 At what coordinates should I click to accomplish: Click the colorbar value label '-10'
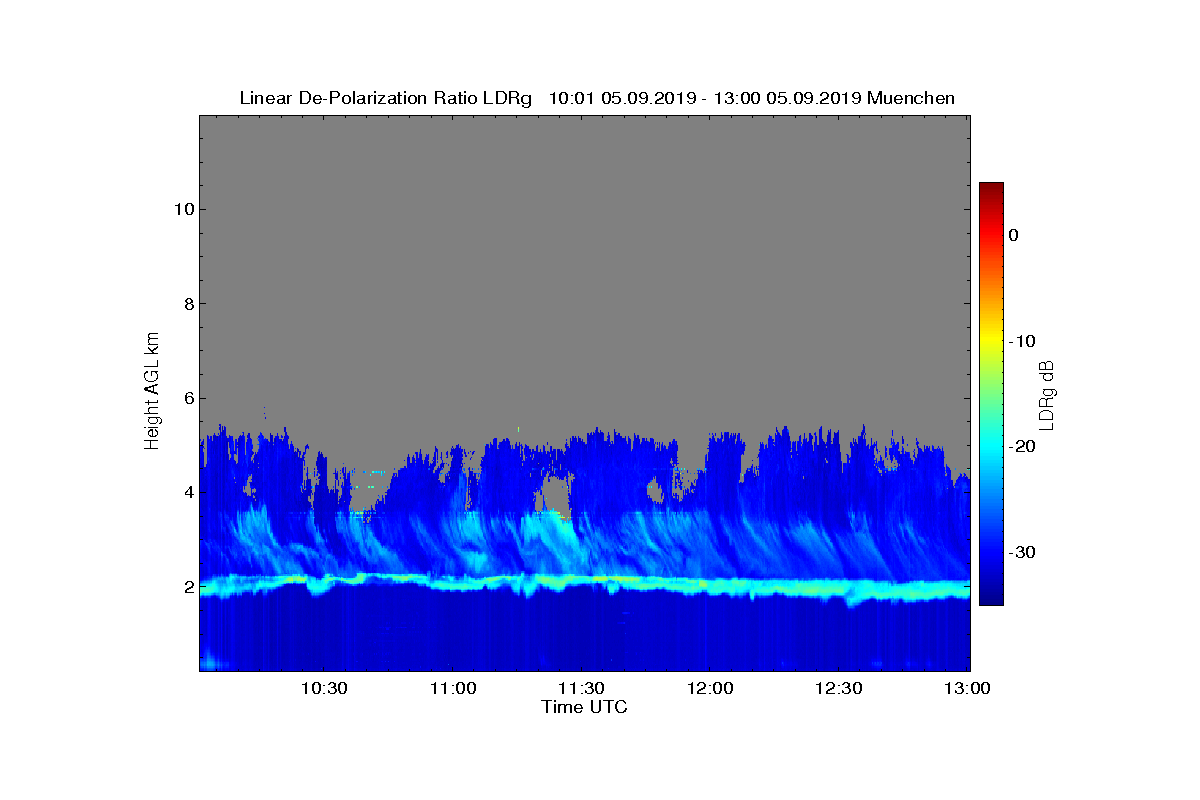click(x=1021, y=341)
